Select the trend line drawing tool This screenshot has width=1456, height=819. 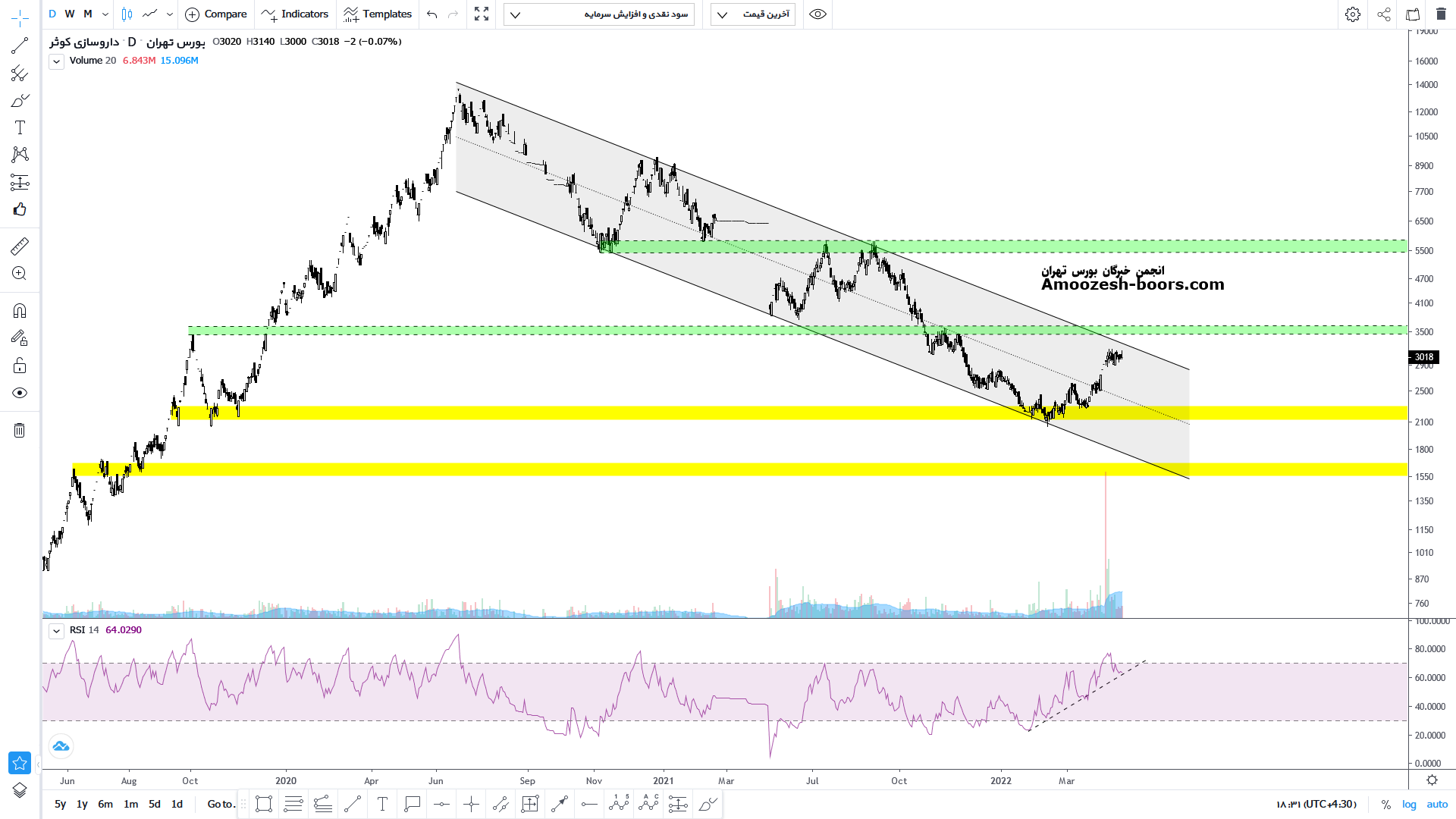click(x=20, y=46)
